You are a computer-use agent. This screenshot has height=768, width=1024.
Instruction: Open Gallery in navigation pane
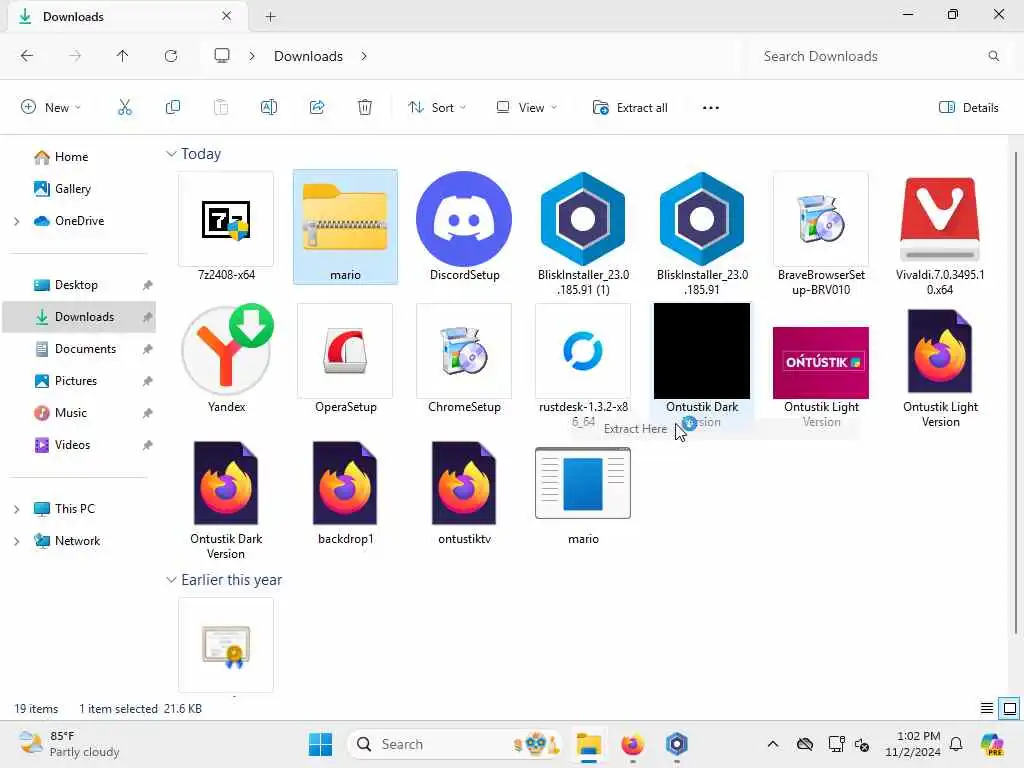pyautogui.click(x=64, y=189)
